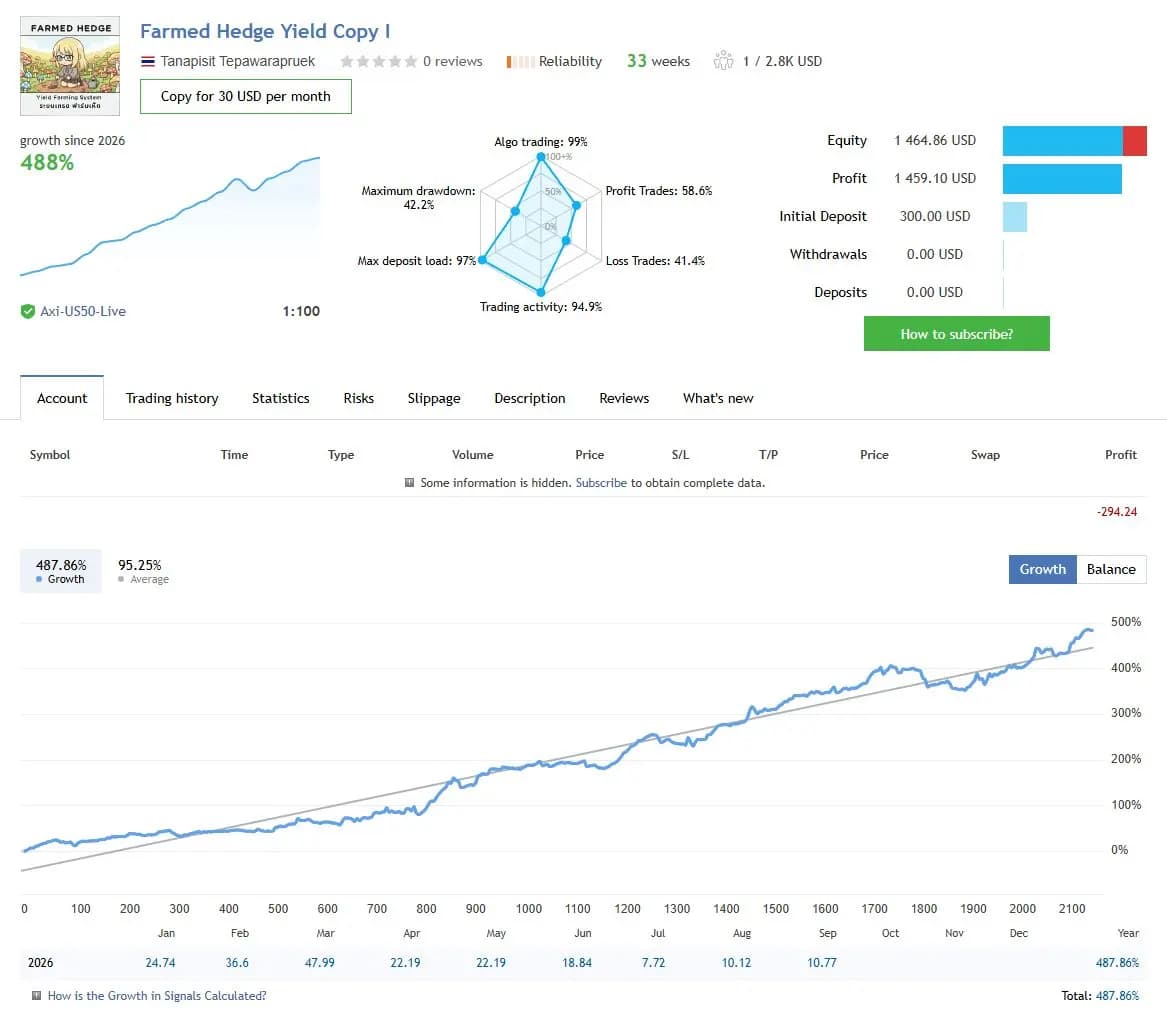Select the Reliability bar indicator icon

pyautogui.click(x=519, y=62)
